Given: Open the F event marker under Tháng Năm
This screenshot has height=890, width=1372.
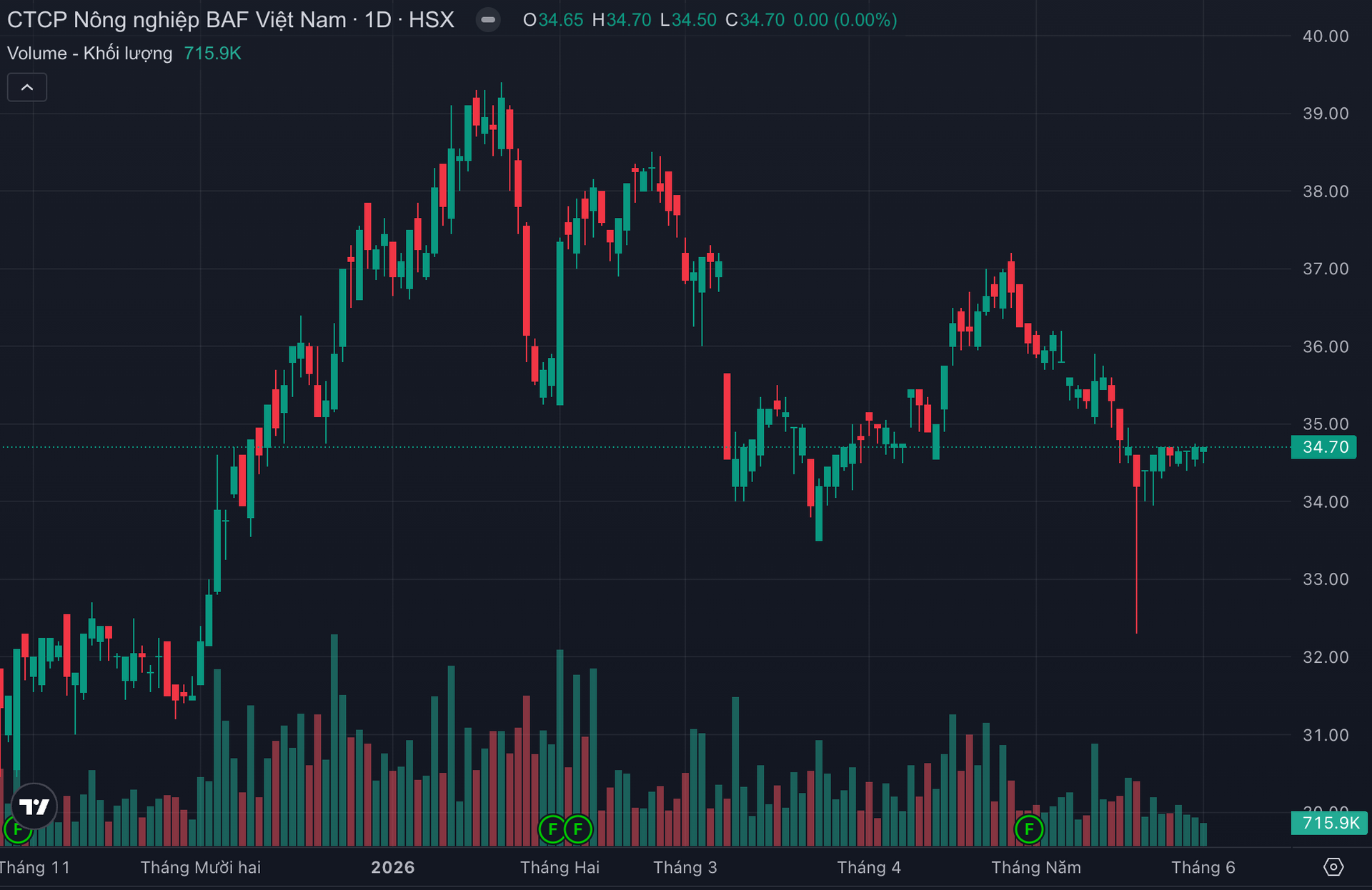Looking at the screenshot, I should 1029,829.
